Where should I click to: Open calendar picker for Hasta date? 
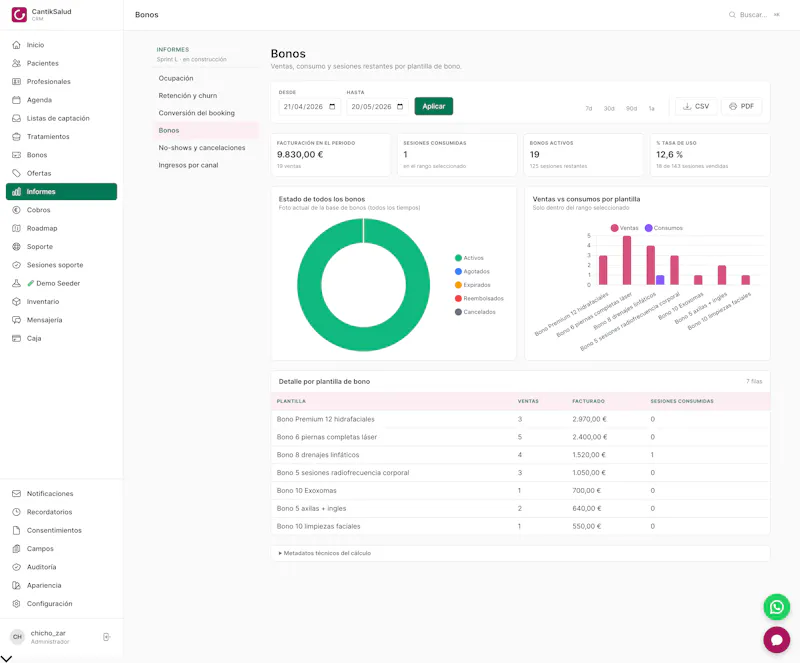pos(400,107)
